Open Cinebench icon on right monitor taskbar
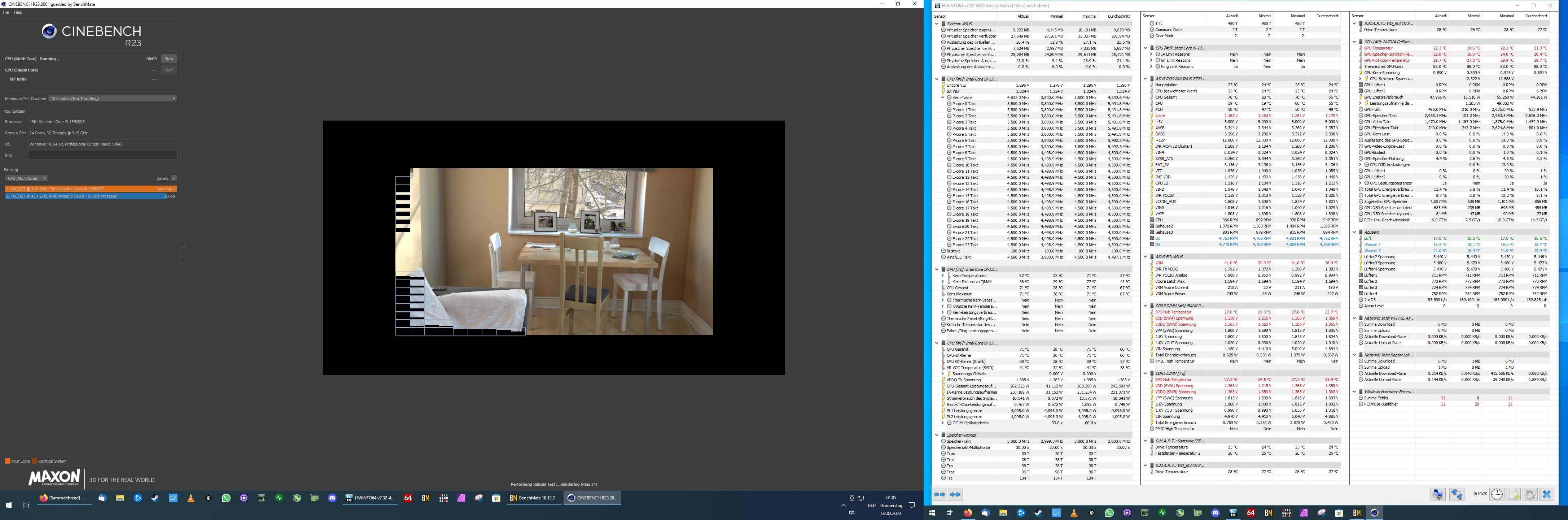The image size is (1568, 520). pos(1374,513)
